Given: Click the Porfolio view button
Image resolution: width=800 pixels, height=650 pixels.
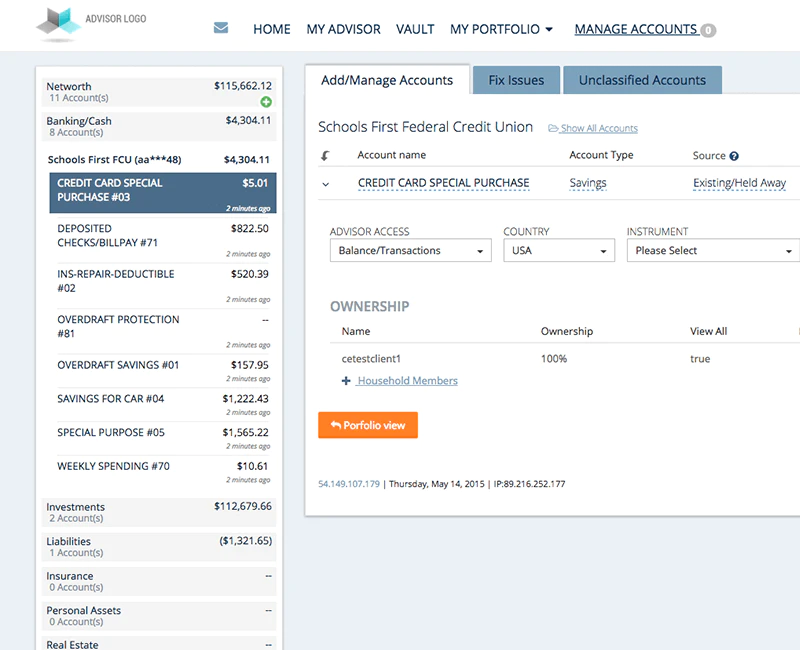Looking at the screenshot, I should click(368, 425).
